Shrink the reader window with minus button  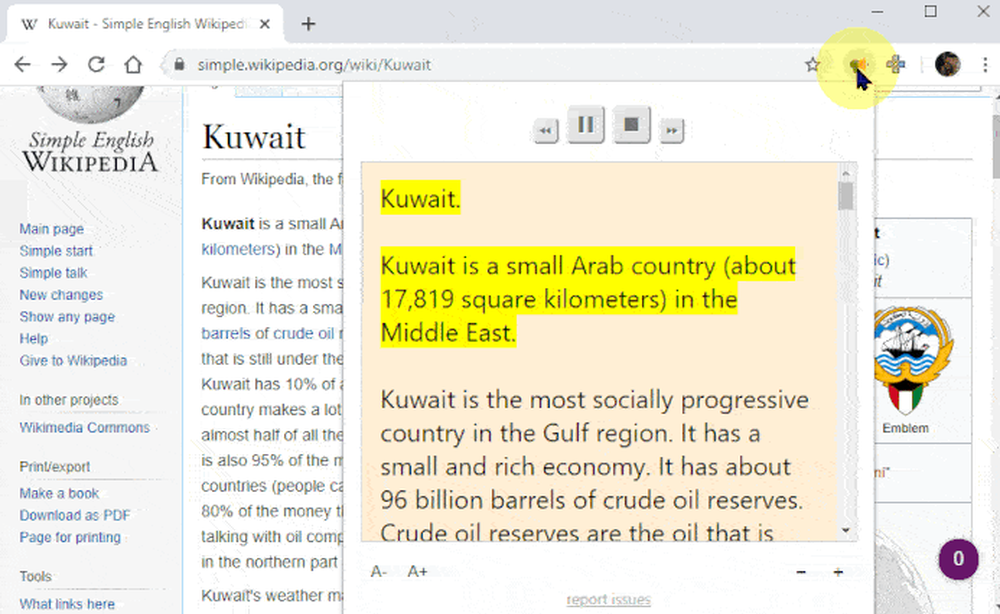pyautogui.click(x=801, y=572)
